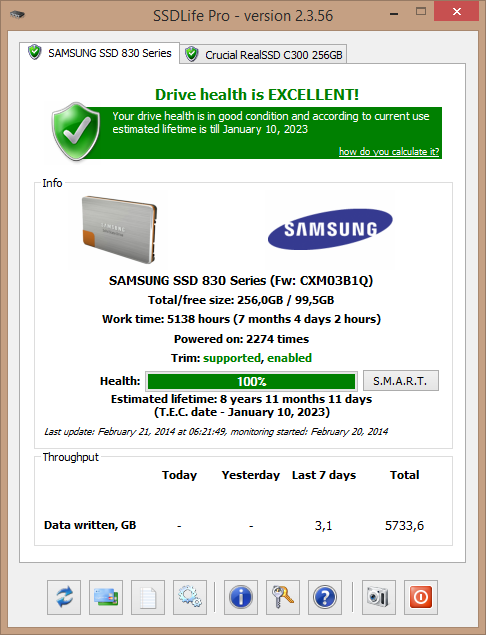Click the 100% health progress bar
The height and width of the screenshot is (635, 486).
[251, 381]
